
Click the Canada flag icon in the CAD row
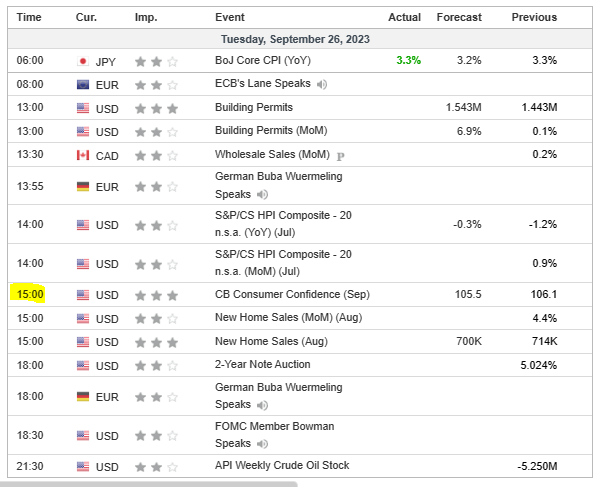[x=83, y=155]
